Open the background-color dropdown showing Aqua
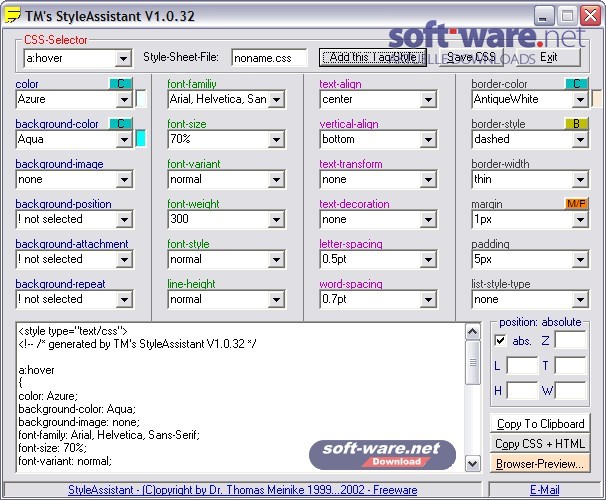 click(x=124, y=139)
